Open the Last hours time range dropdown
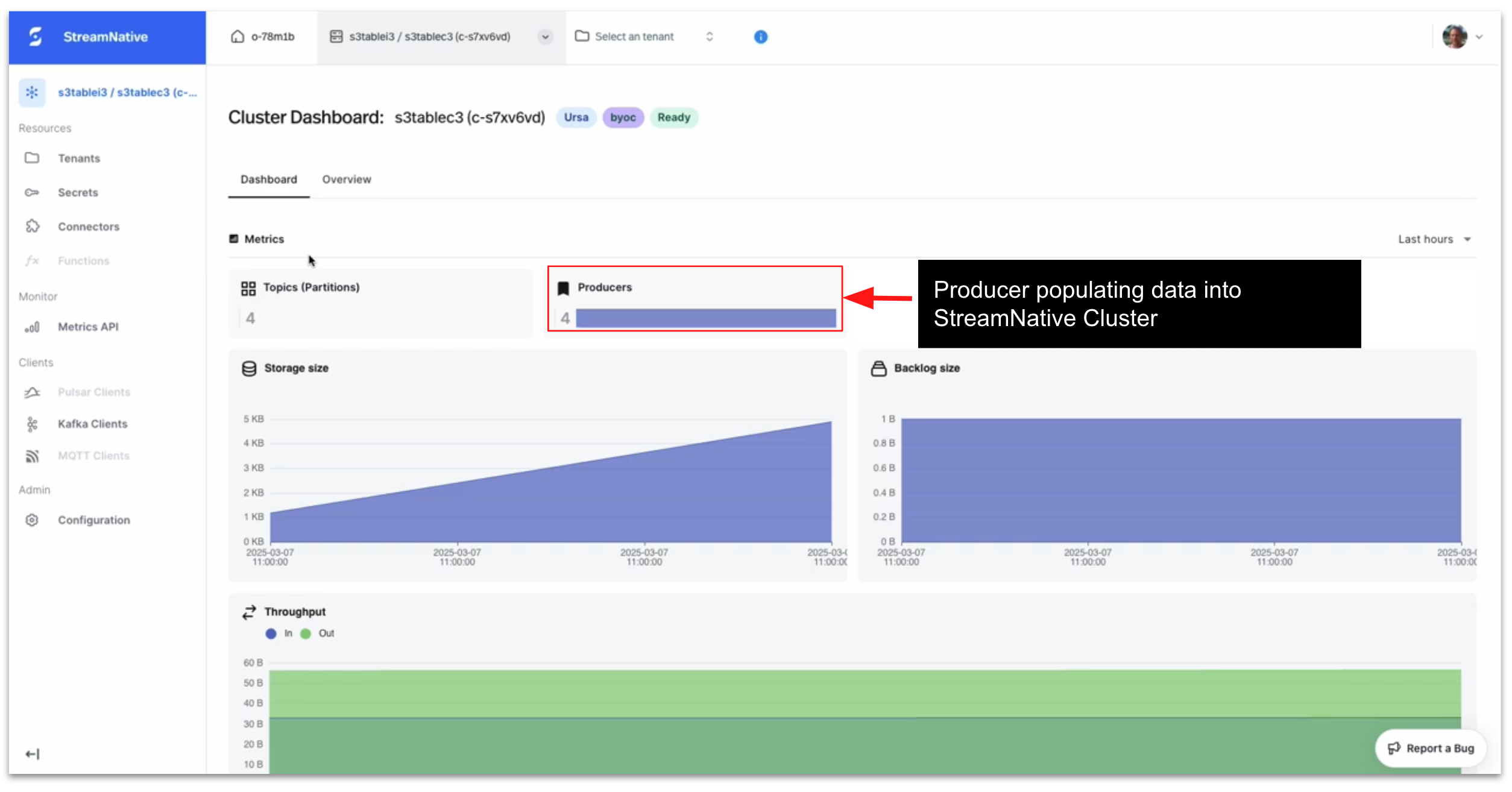This screenshot has width=1512, height=792. pyautogui.click(x=1434, y=239)
